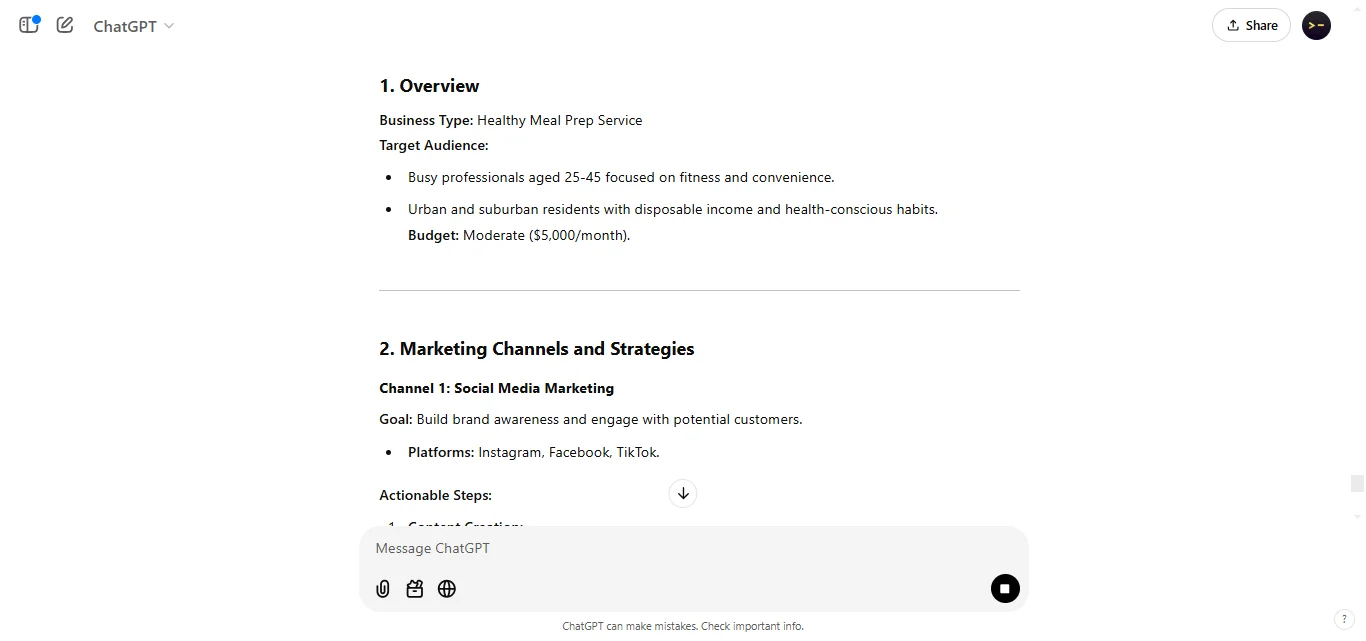Open help via the question mark icon
This screenshot has width=1366, height=641.
(x=1344, y=619)
